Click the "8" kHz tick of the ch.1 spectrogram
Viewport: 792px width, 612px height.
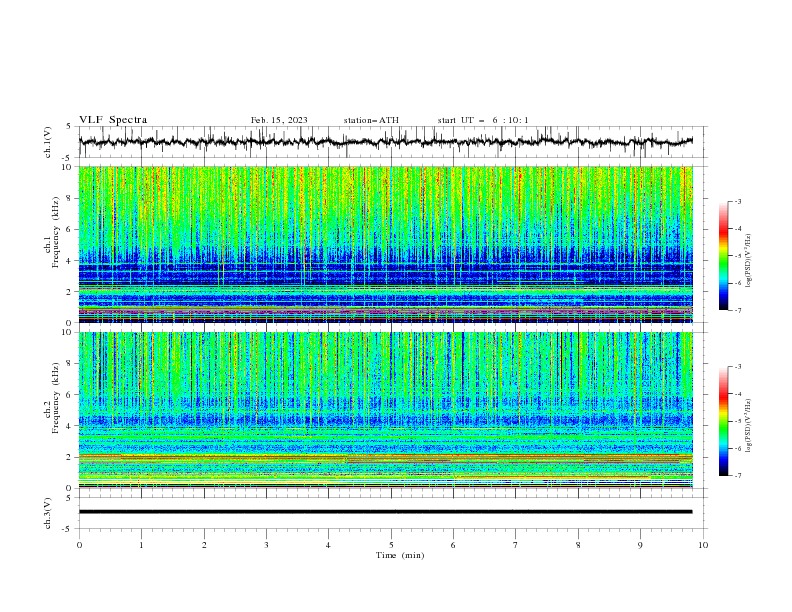(x=70, y=198)
